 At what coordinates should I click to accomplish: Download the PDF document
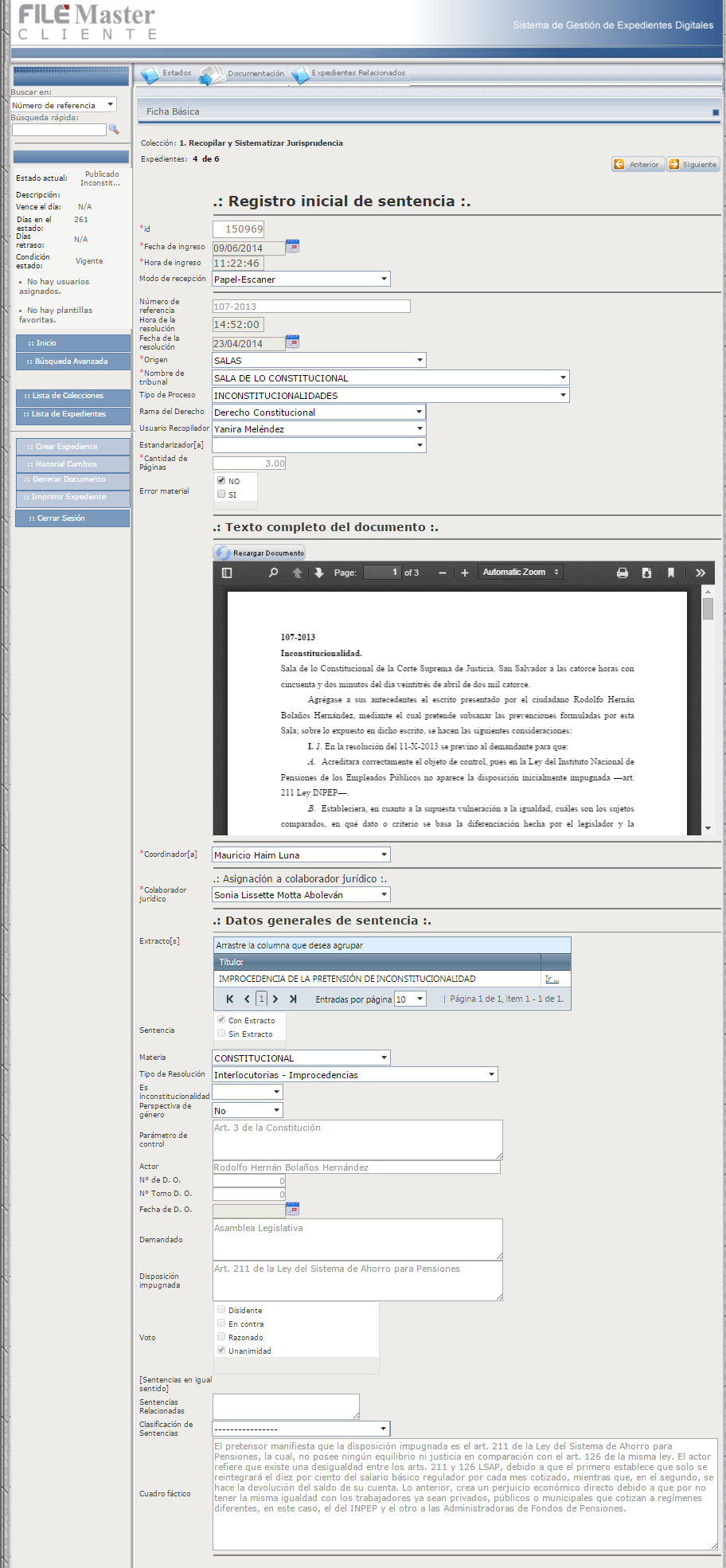pyautogui.click(x=646, y=573)
